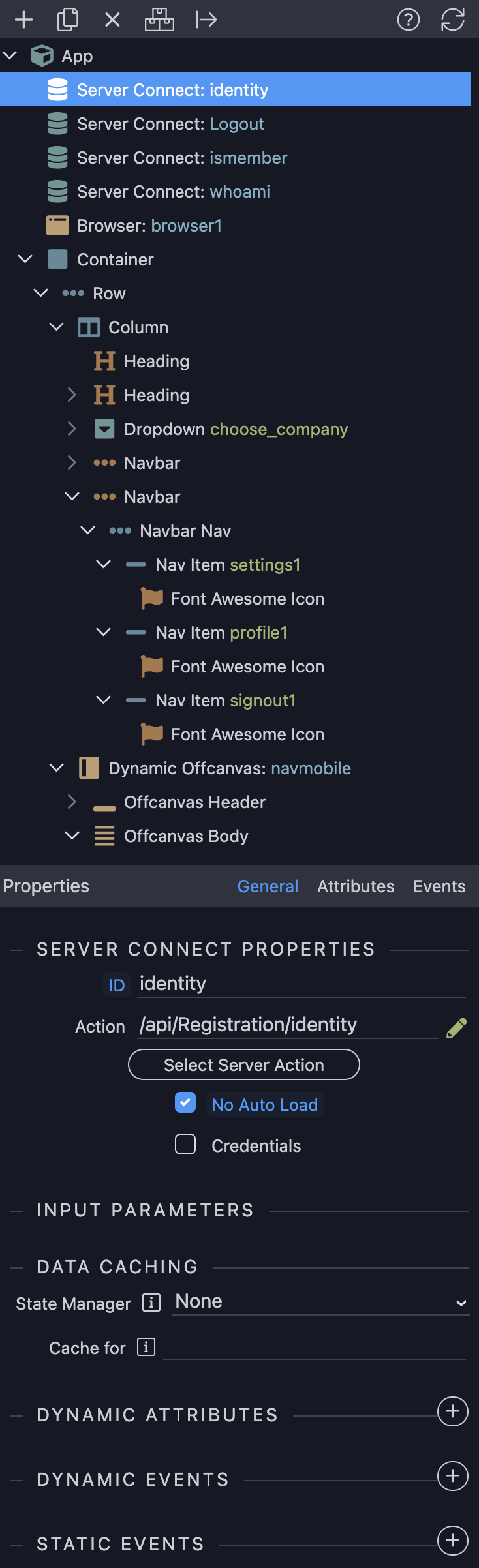Click the move-right arrow toolbar icon
Image resolution: width=479 pixels, height=1568 pixels.
[x=206, y=20]
